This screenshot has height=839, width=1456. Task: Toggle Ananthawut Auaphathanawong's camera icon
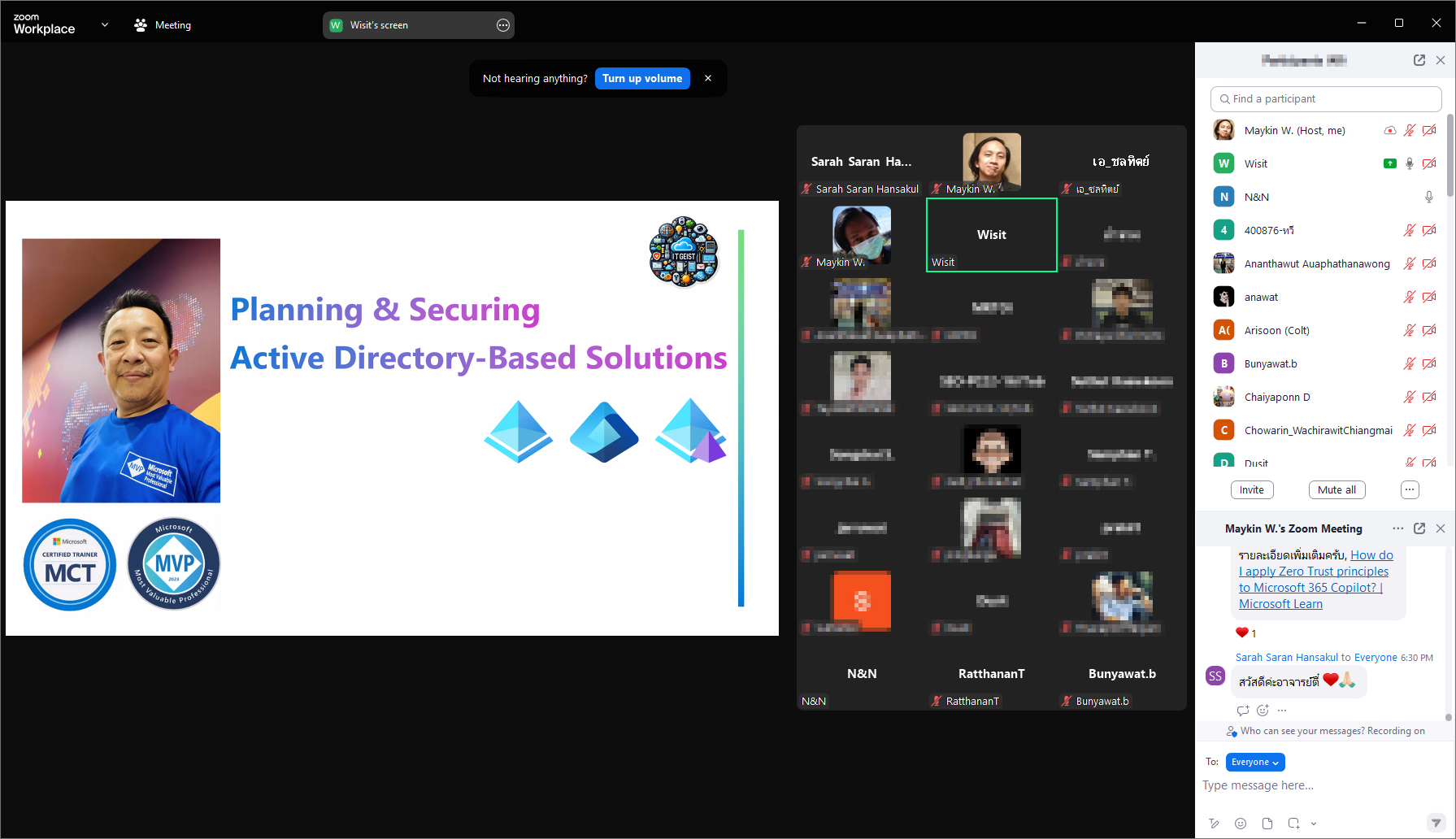click(x=1429, y=263)
